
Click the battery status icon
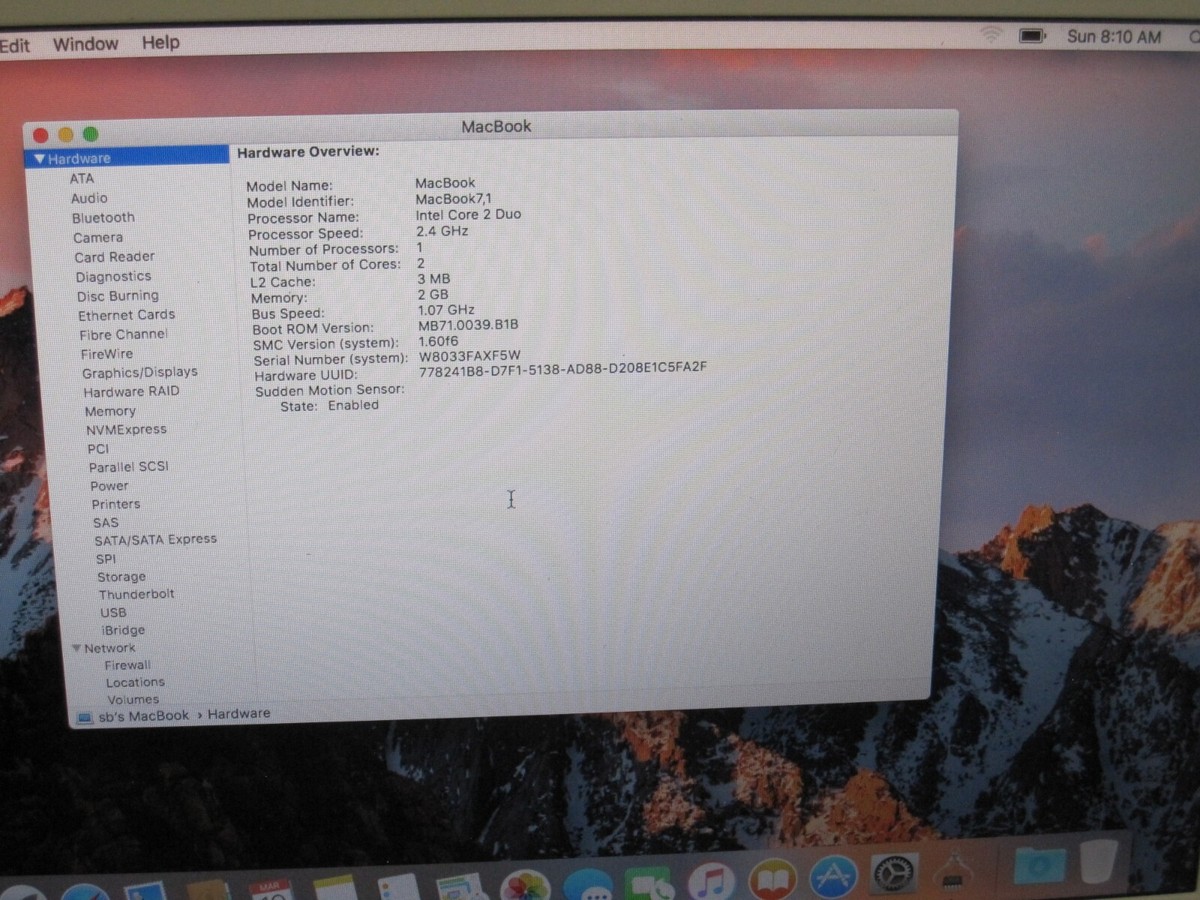click(x=1031, y=33)
